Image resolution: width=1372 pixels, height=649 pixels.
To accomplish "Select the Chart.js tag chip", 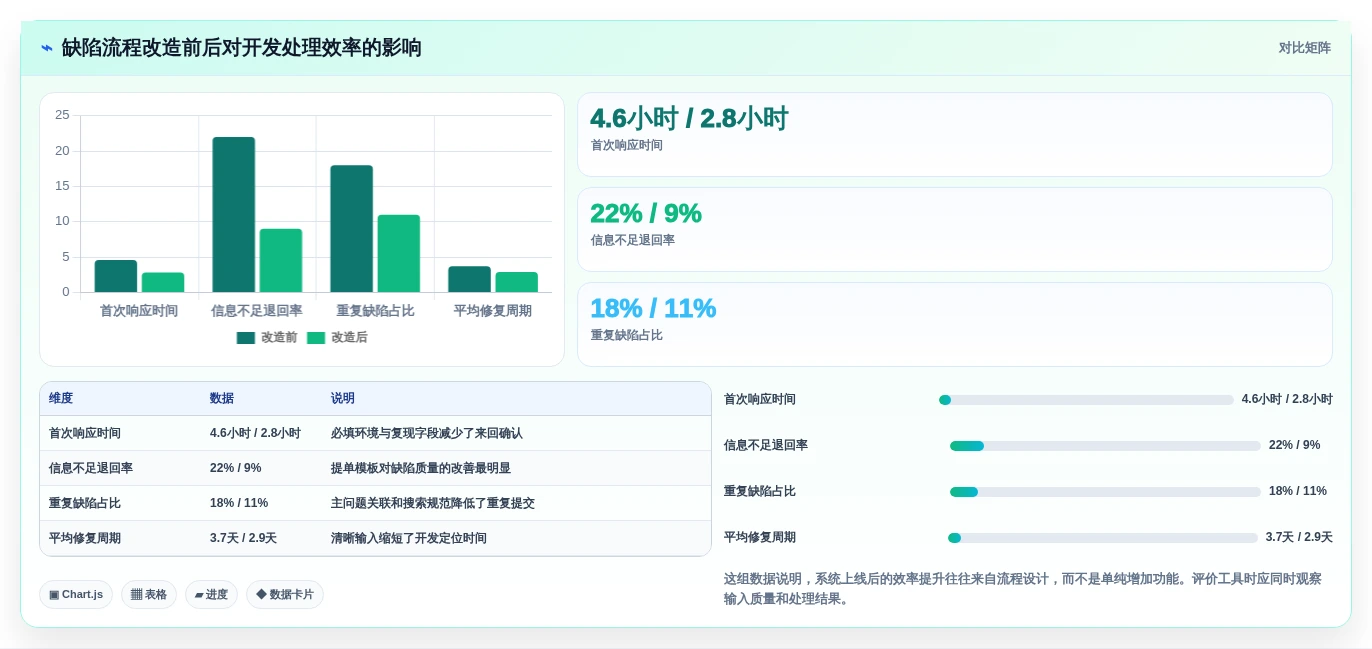I will (x=76, y=595).
